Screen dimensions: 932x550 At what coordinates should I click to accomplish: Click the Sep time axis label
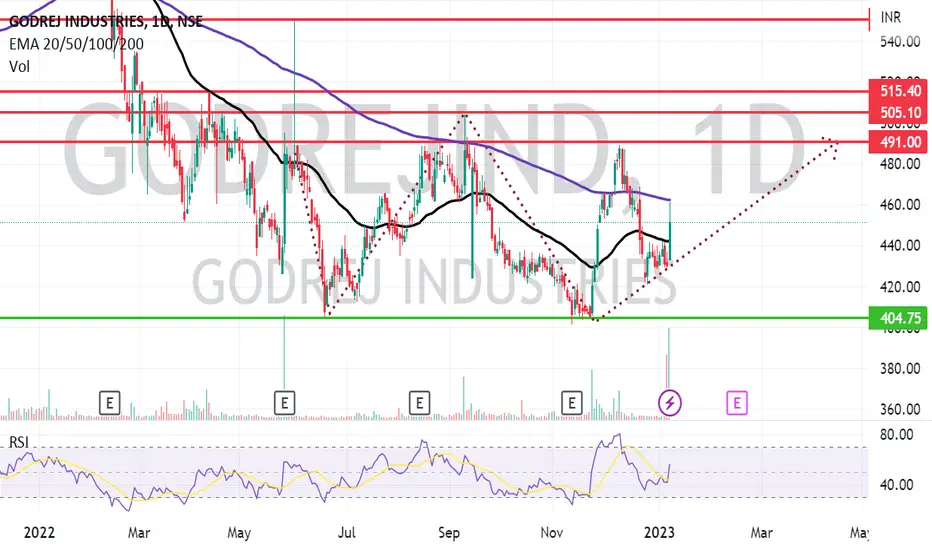click(x=449, y=532)
